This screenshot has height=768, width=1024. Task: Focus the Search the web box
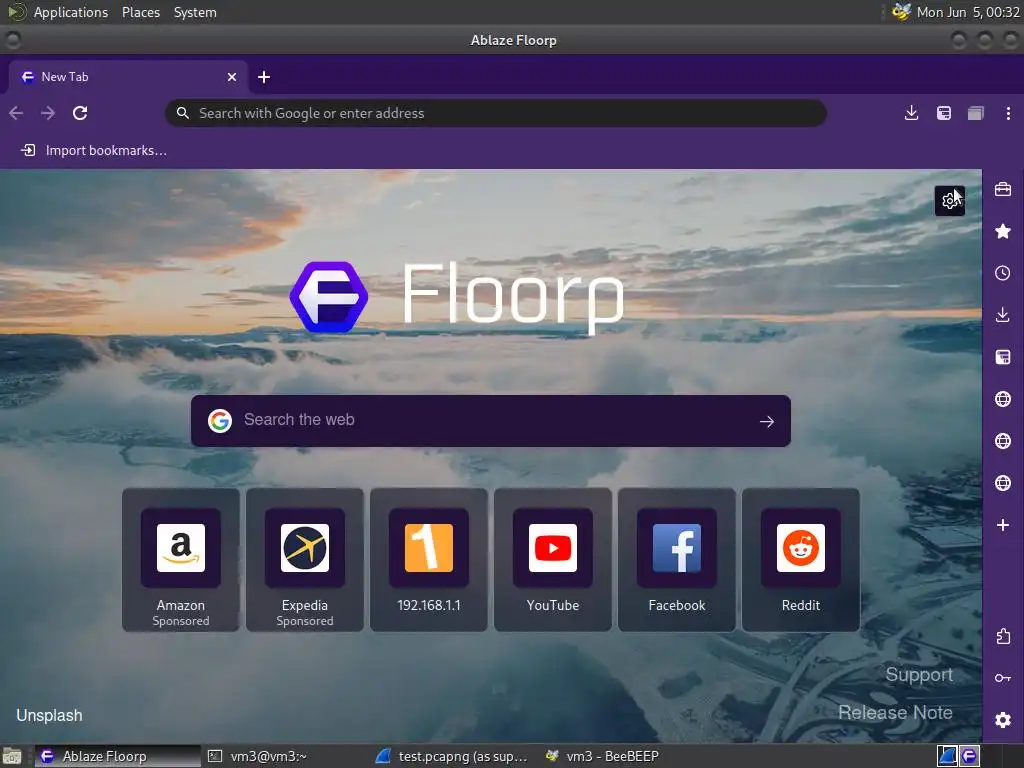(490, 421)
